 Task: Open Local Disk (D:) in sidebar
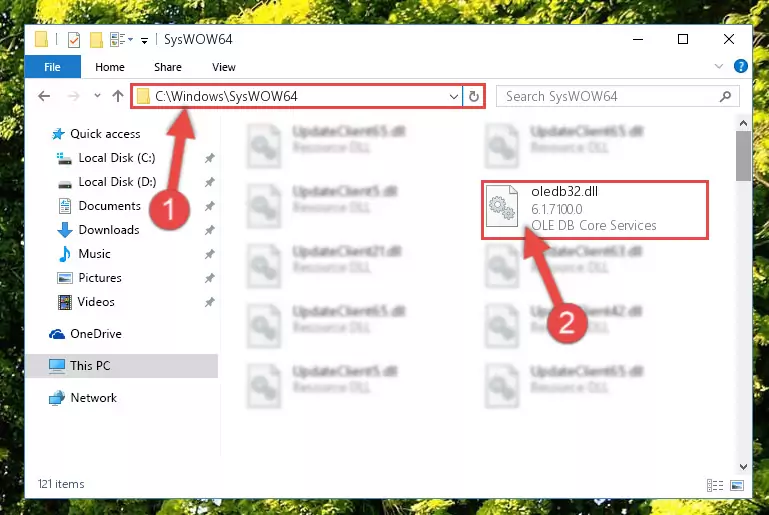tap(117, 182)
